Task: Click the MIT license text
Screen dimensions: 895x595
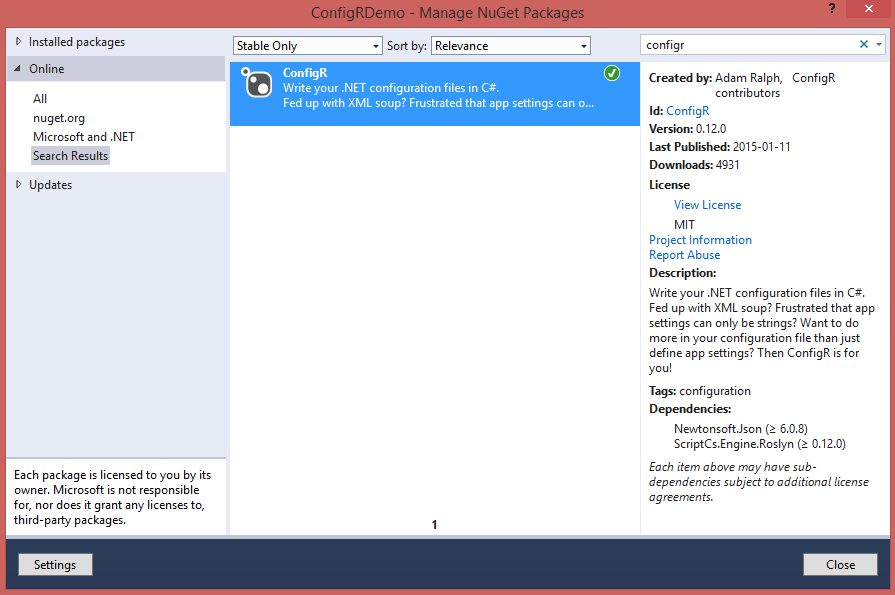Action: coord(684,225)
